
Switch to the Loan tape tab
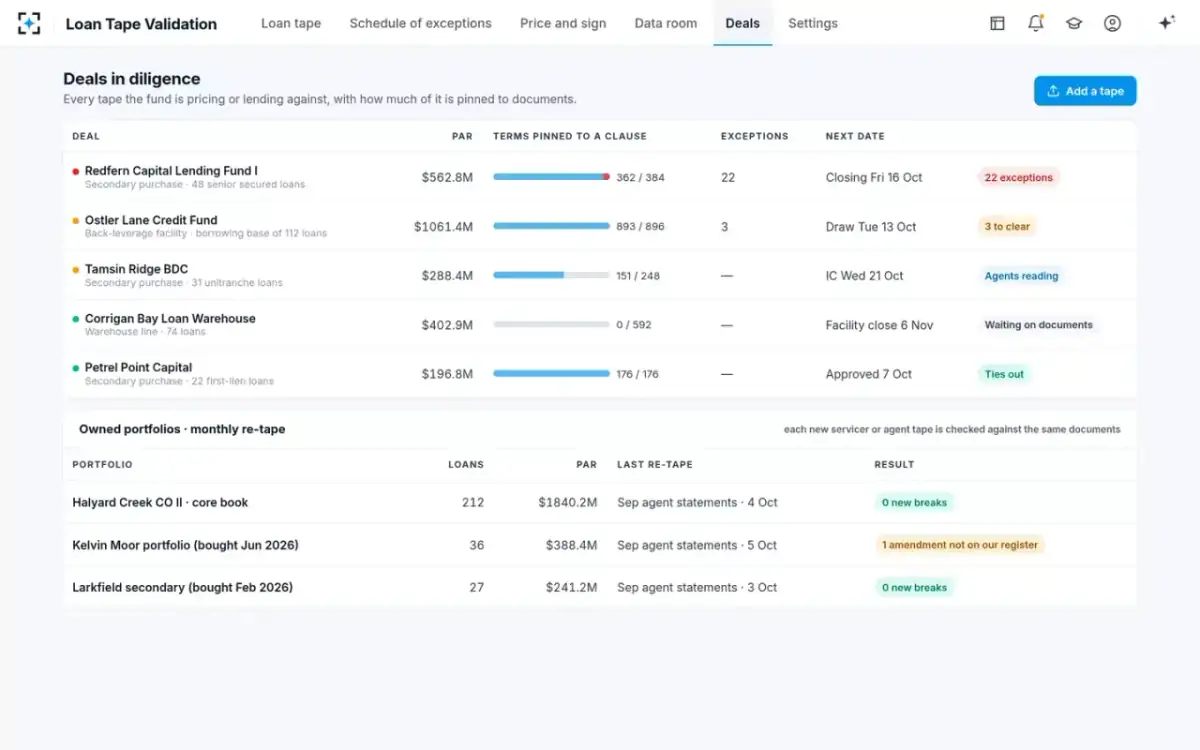291,23
